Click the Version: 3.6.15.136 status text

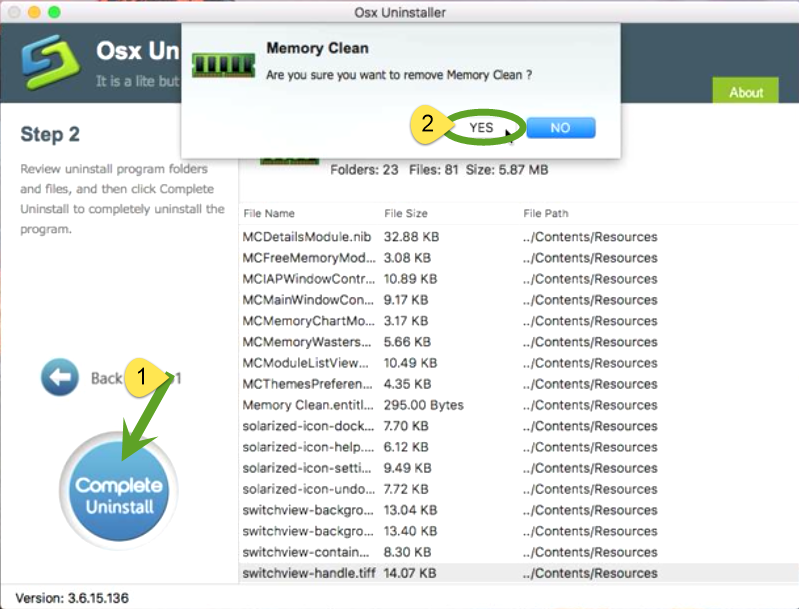pos(72,598)
